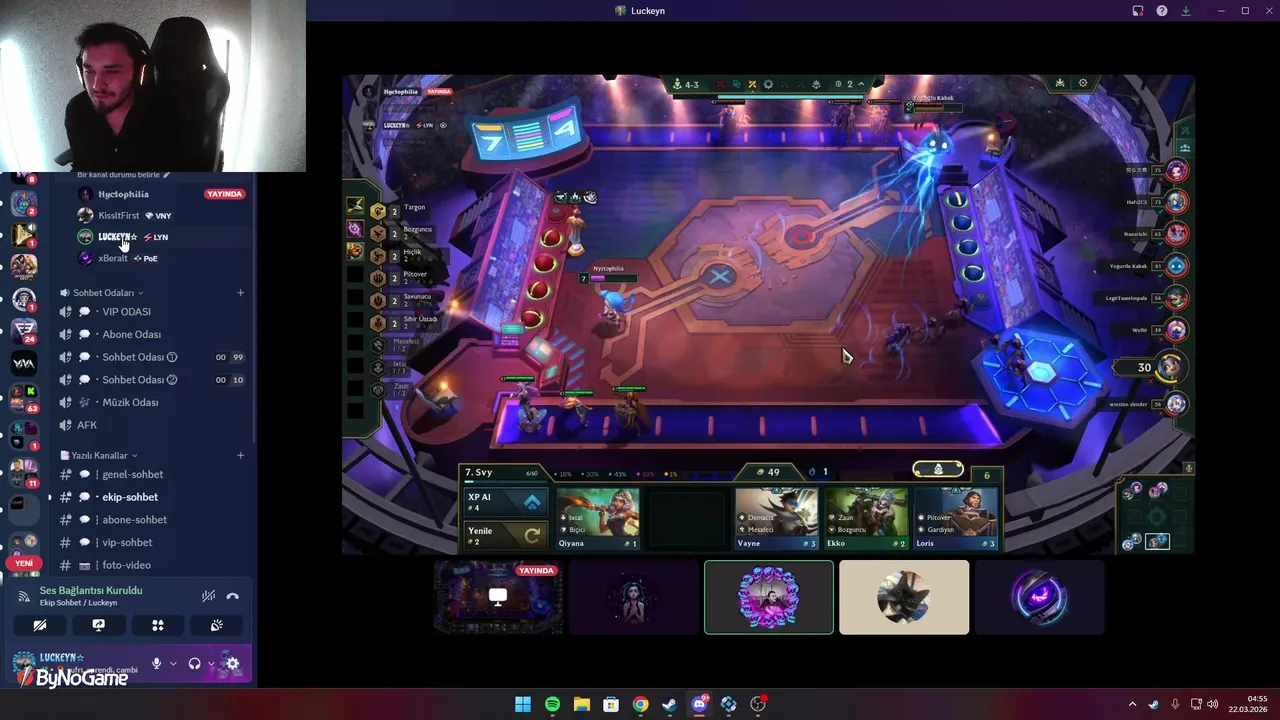Screen dimensions: 1280x720
Task: Deafen headphones in user panel
Action: click(194, 663)
